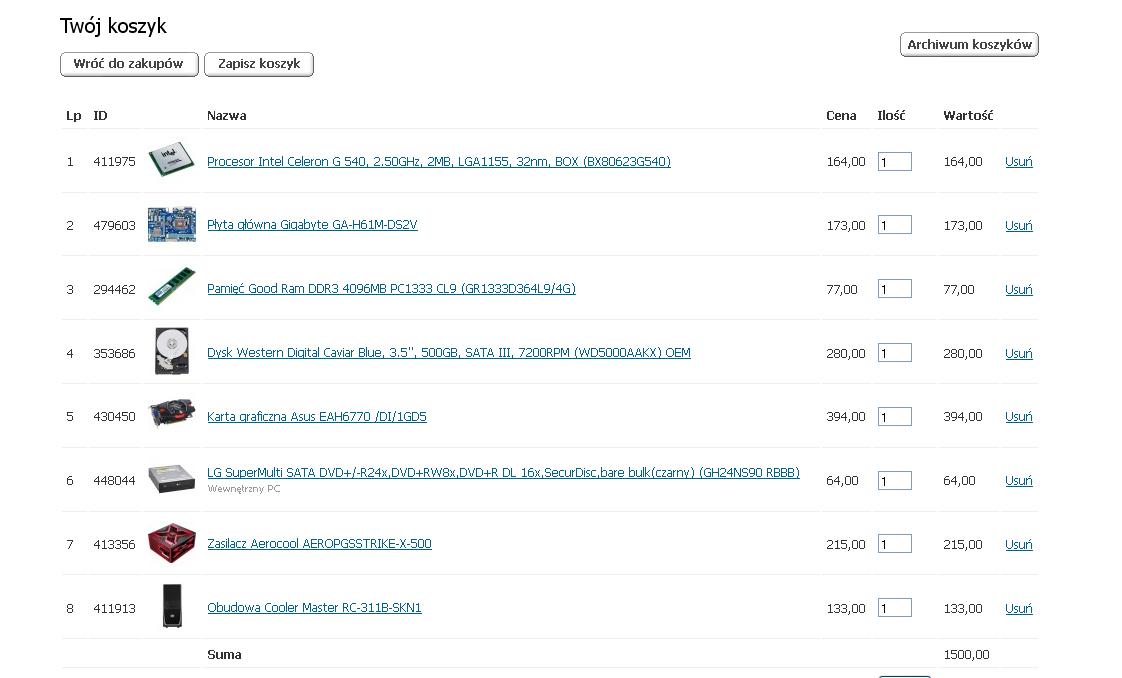Click quantity field for Gigabyte motherboard
Image resolution: width=1122 pixels, height=678 pixels.
[x=894, y=225]
